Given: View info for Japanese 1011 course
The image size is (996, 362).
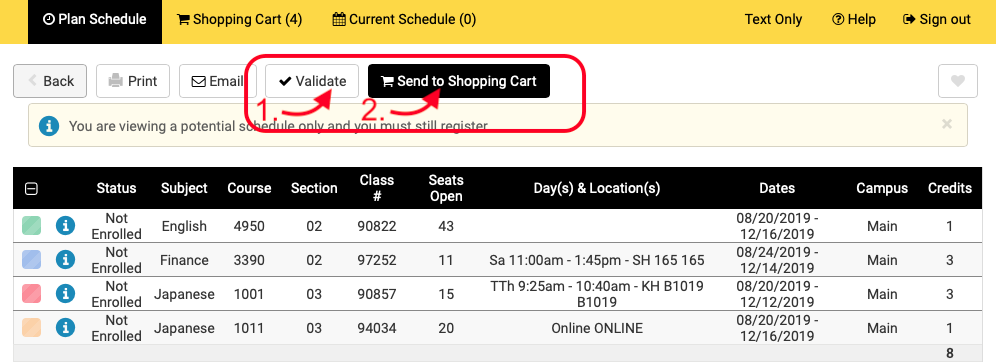Looking at the screenshot, I should [x=65, y=328].
